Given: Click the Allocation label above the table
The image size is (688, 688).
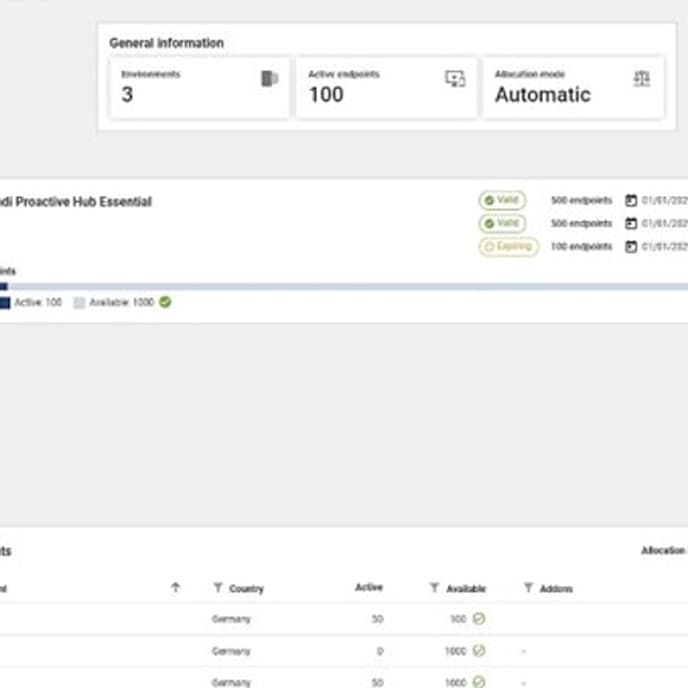Looking at the screenshot, I should tap(664, 550).
